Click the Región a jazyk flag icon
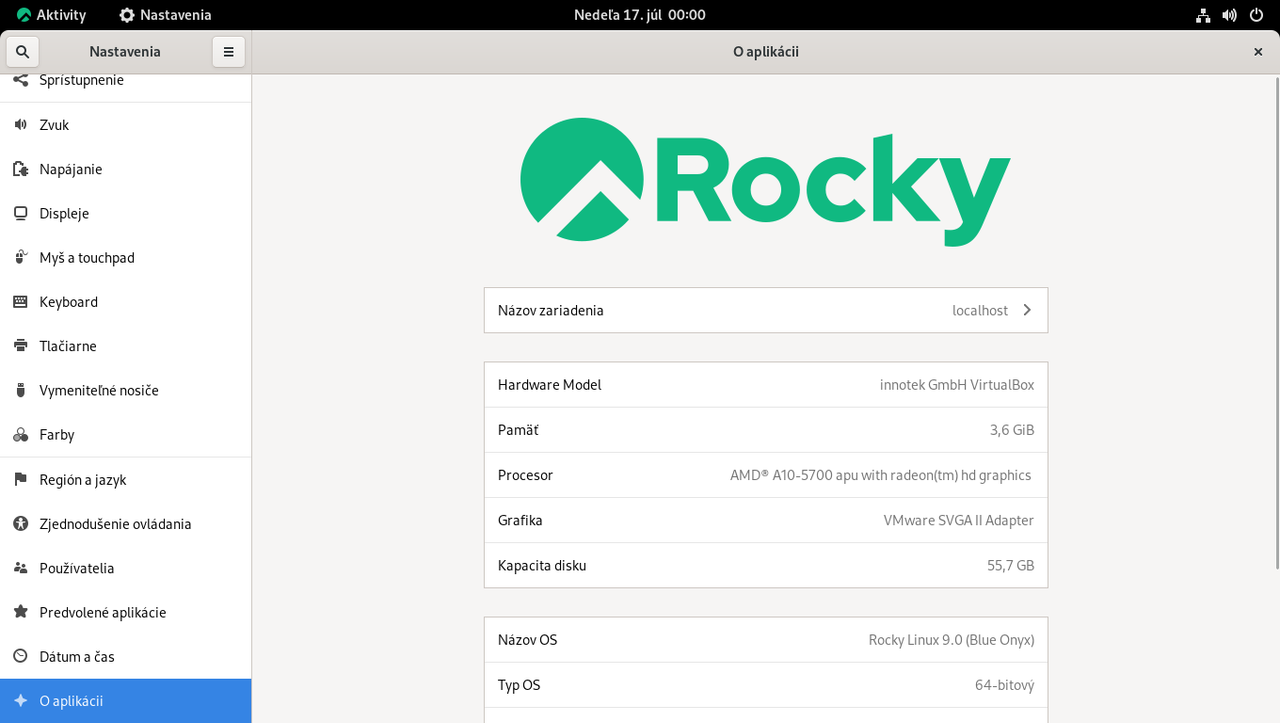The width and height of the screenshot is (1280, 723). (21, 479)
